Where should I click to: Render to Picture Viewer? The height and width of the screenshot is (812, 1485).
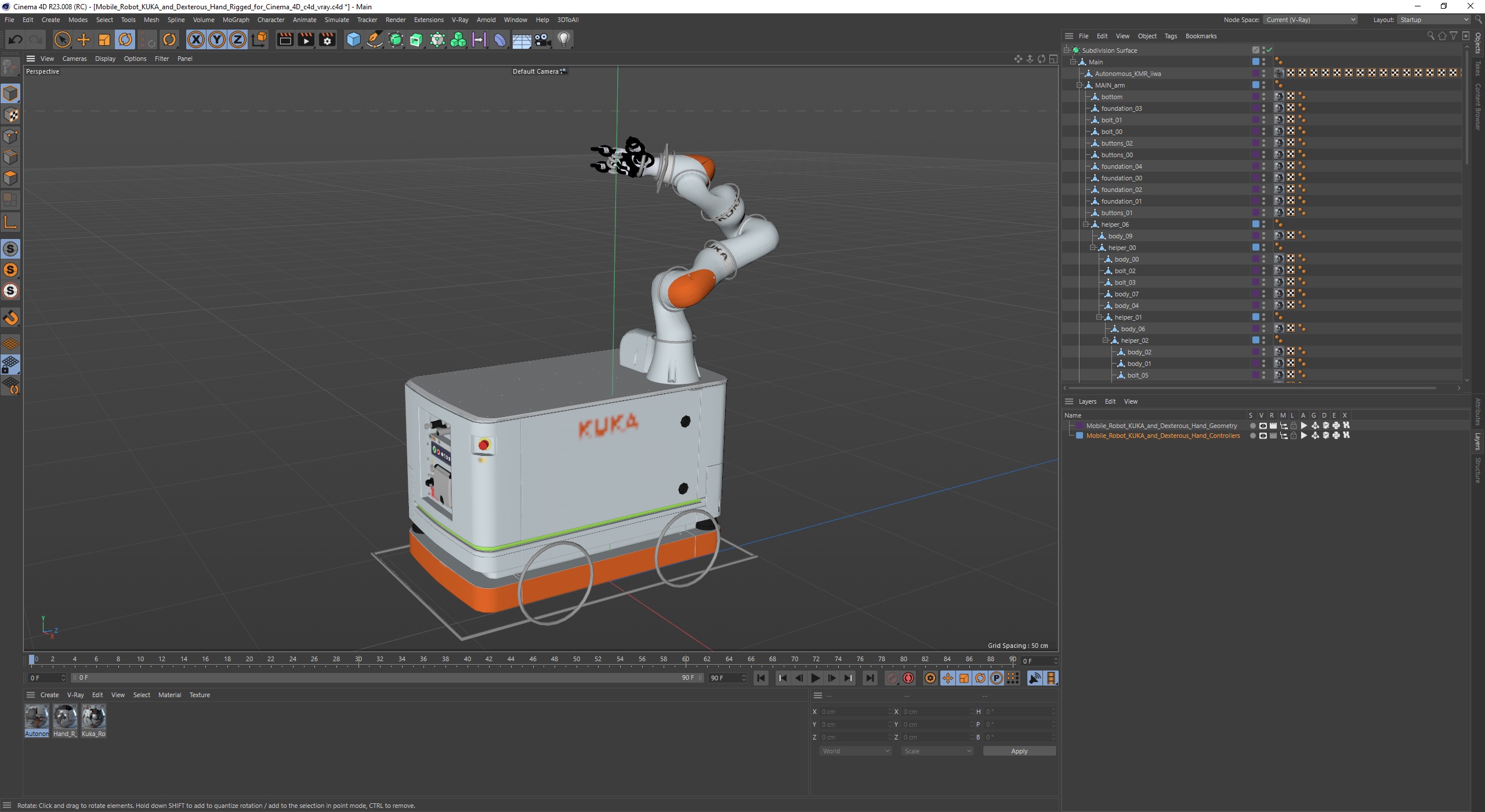point(306,39)
